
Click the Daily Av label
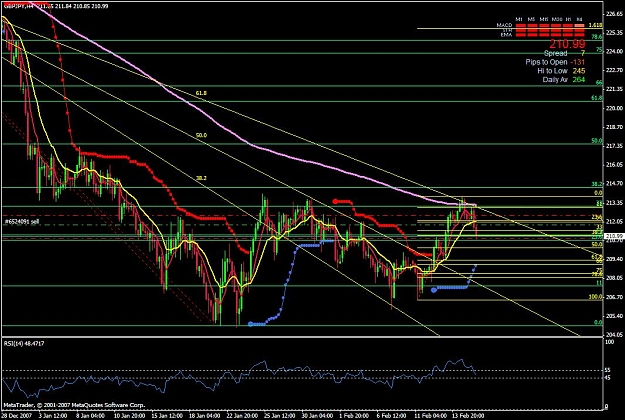pyautogui.click(x=554, y=80)
